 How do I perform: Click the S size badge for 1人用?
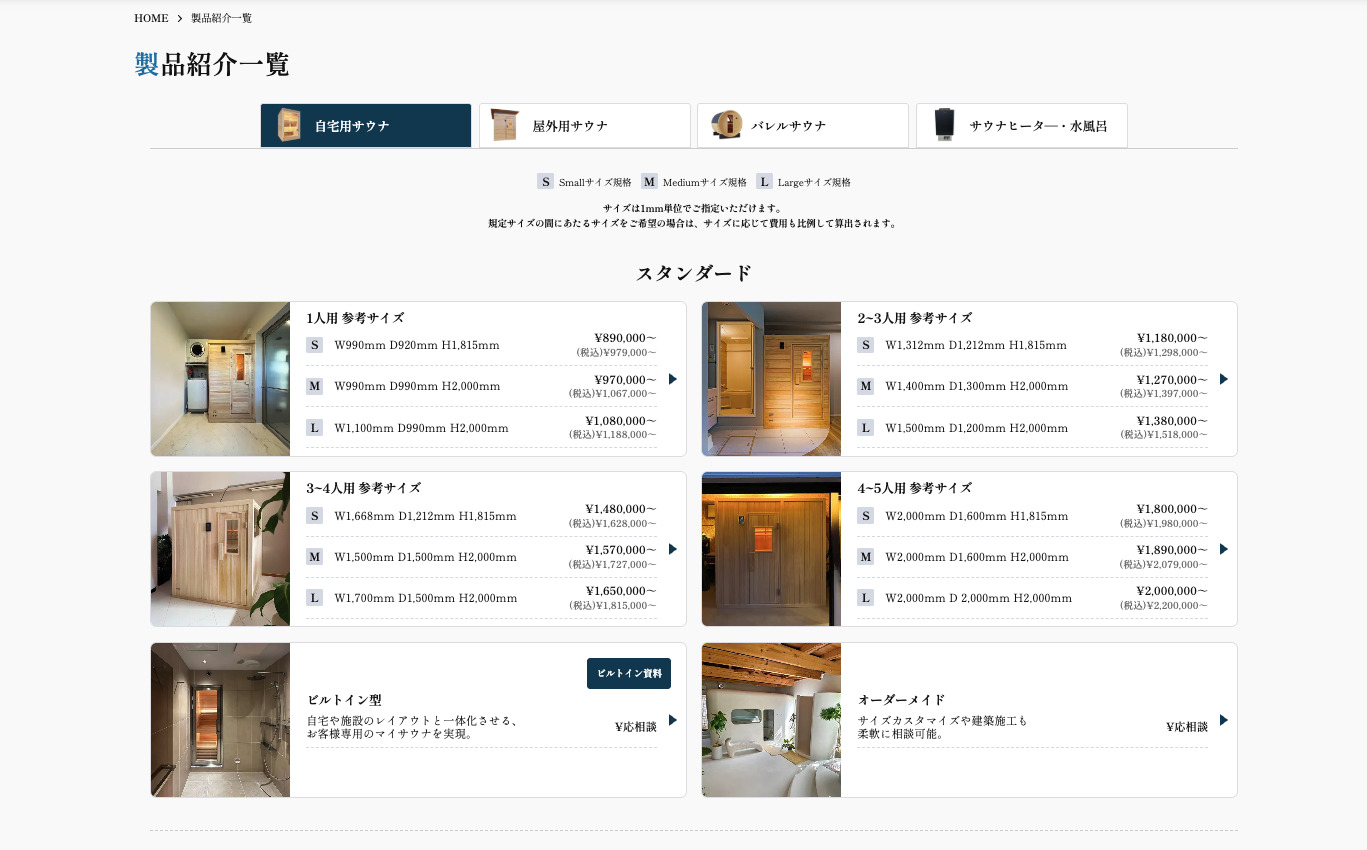(314, 345)
